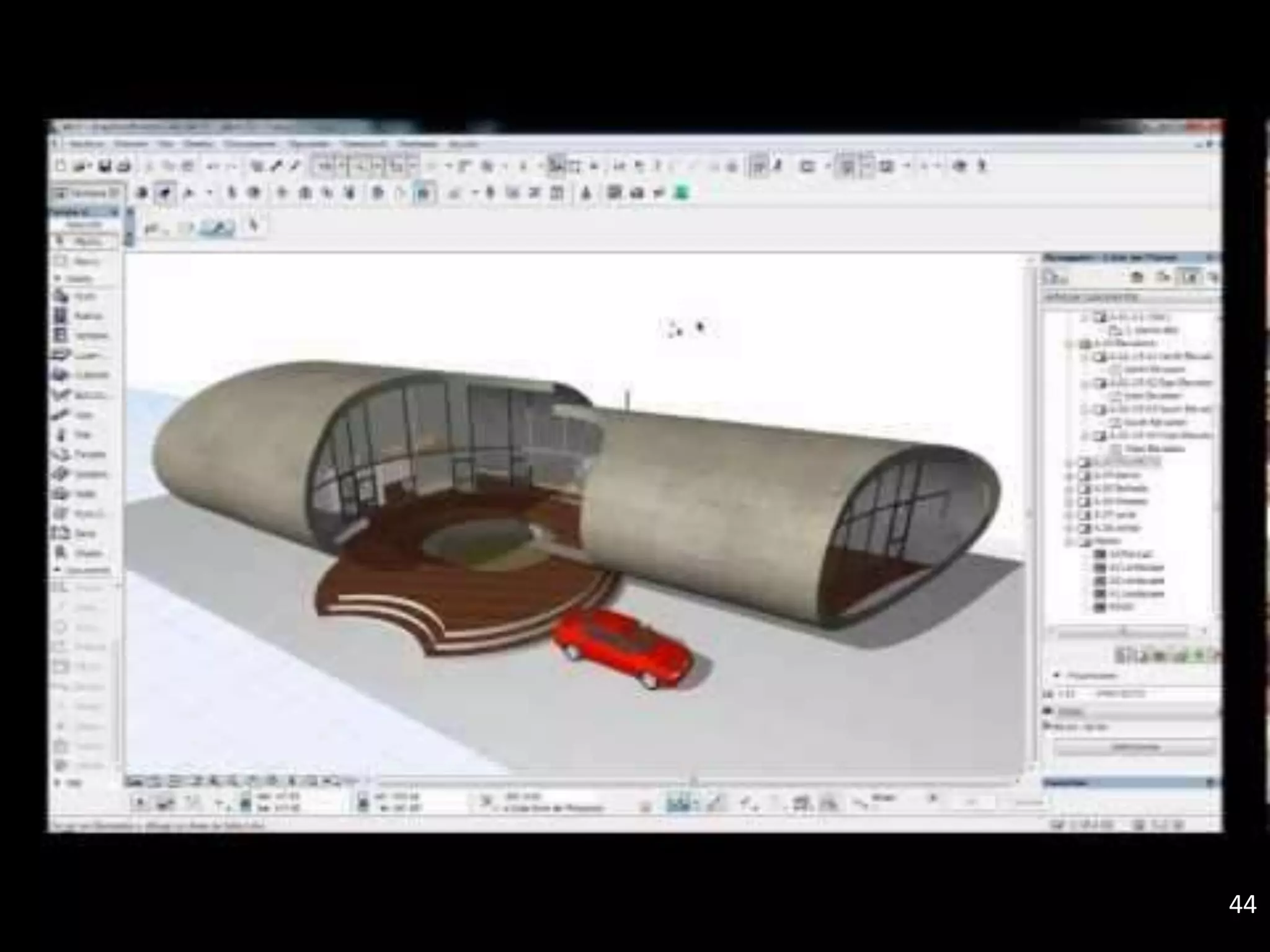The image size is (1270, 952).
Task: Click the Print icon in standard toolbar
Action: [x=124, y=165]
